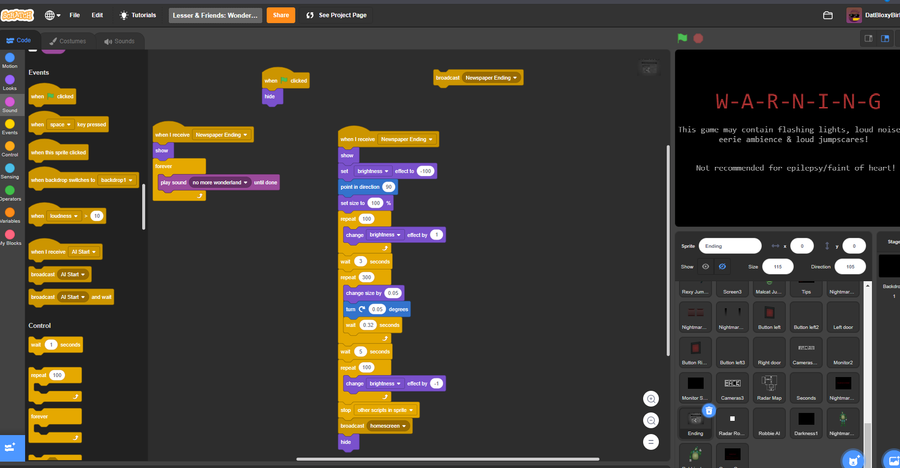Select Sensing block category
This screenshot has height=468, width=900.
(10, 171)
